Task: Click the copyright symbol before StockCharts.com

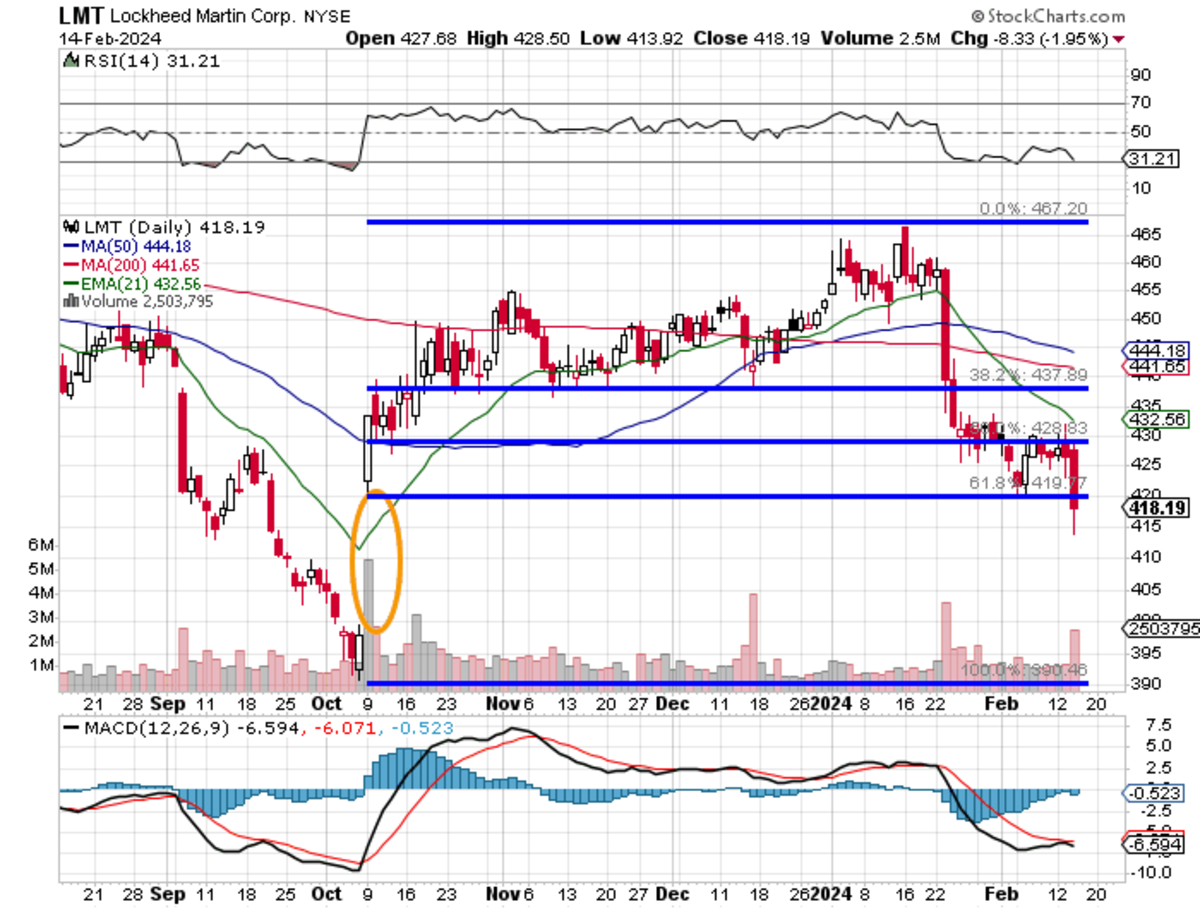Action: [977, 16]
